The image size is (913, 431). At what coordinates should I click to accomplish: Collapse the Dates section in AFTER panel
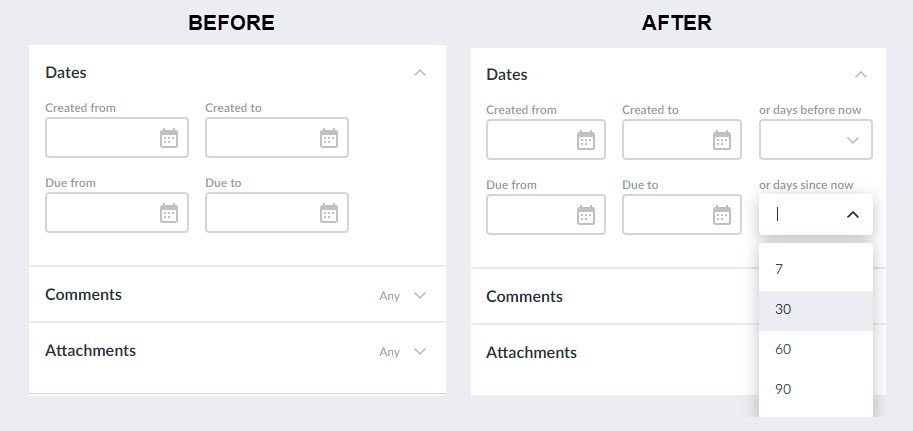click(x=861, y=75)
